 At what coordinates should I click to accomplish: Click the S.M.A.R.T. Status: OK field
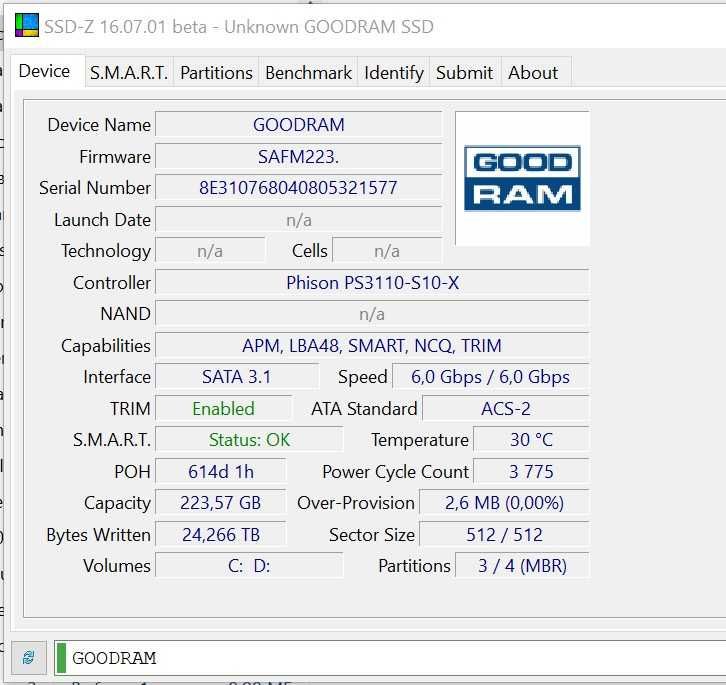click(249, 440)
